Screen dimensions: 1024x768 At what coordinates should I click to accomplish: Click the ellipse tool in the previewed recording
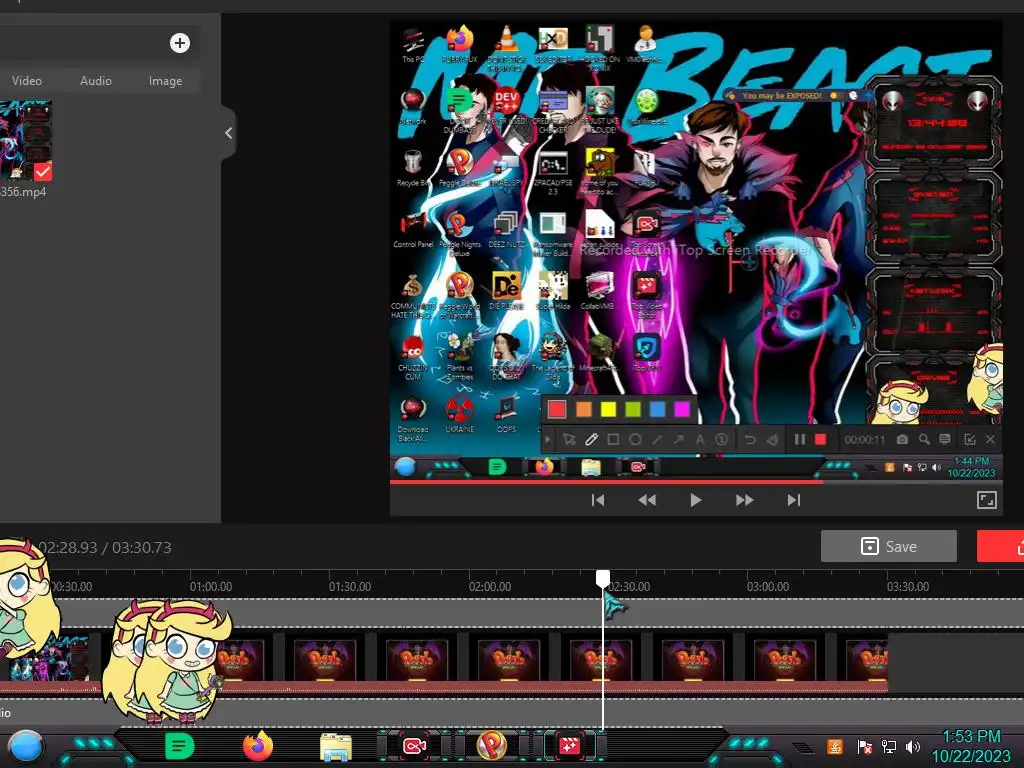[635, 440]
